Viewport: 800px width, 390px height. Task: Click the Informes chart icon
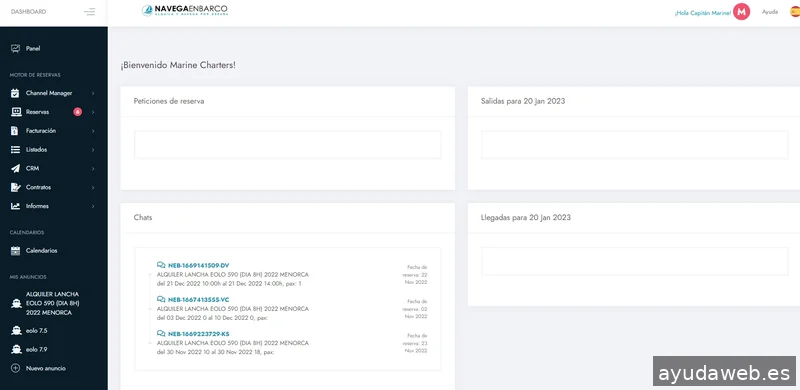[15, 206]
